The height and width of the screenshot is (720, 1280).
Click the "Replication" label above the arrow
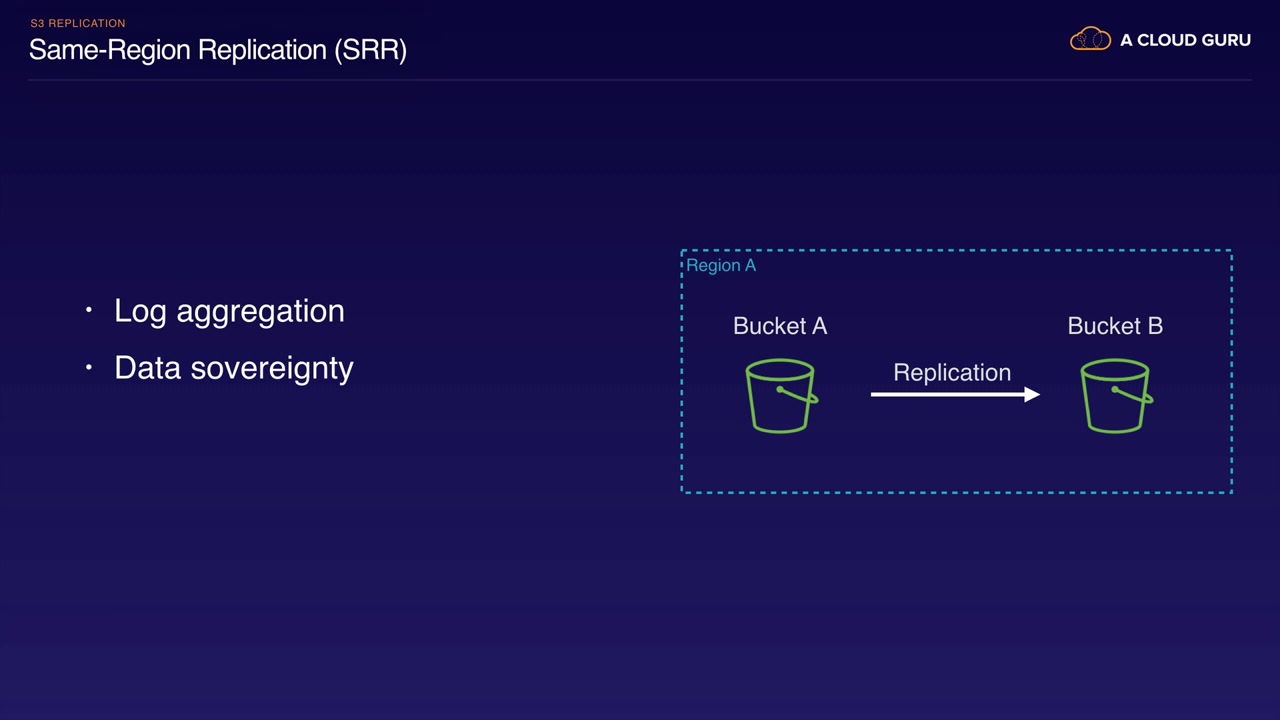(952, 372)
